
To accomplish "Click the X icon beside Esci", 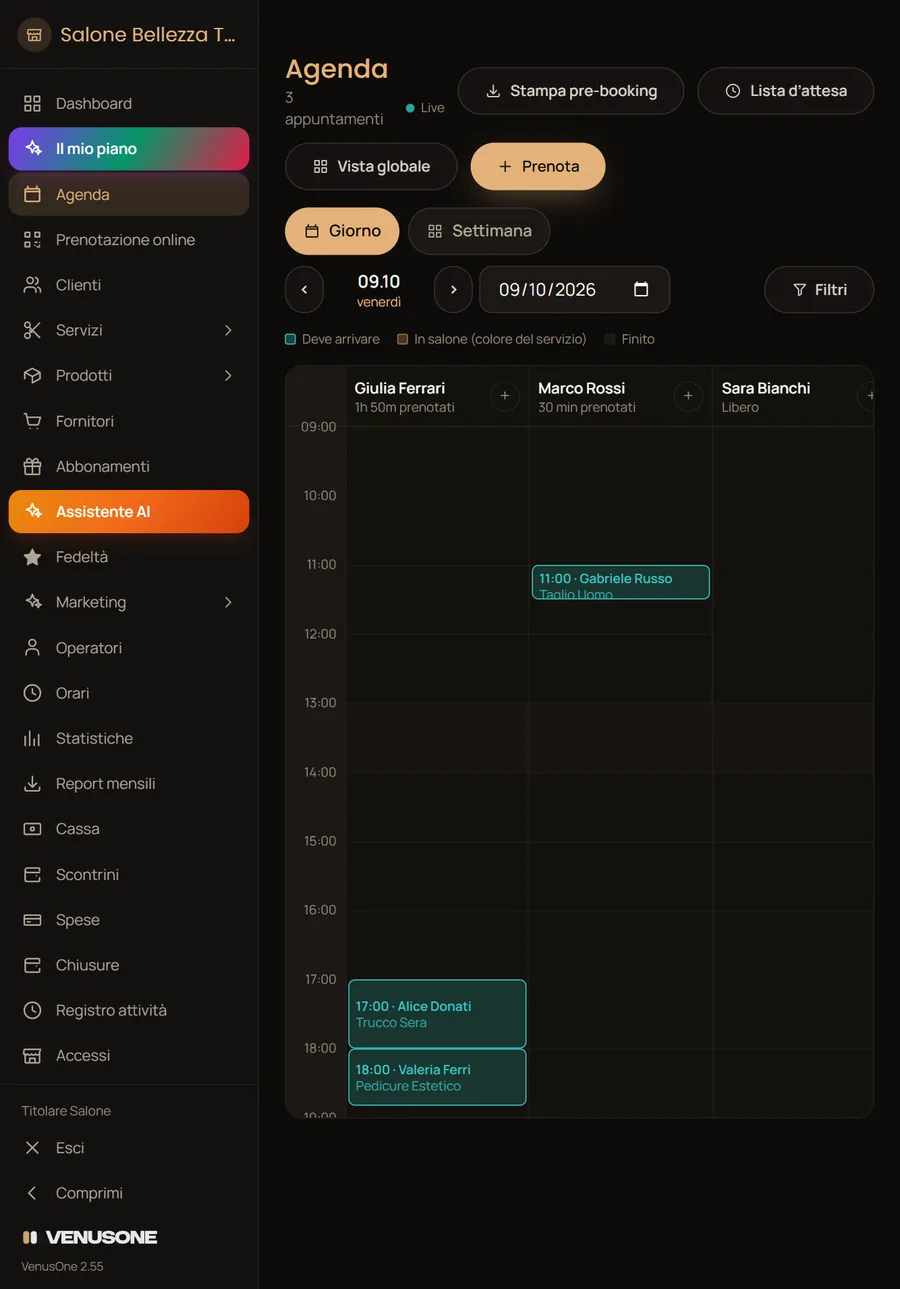I will click(33, 1148).
